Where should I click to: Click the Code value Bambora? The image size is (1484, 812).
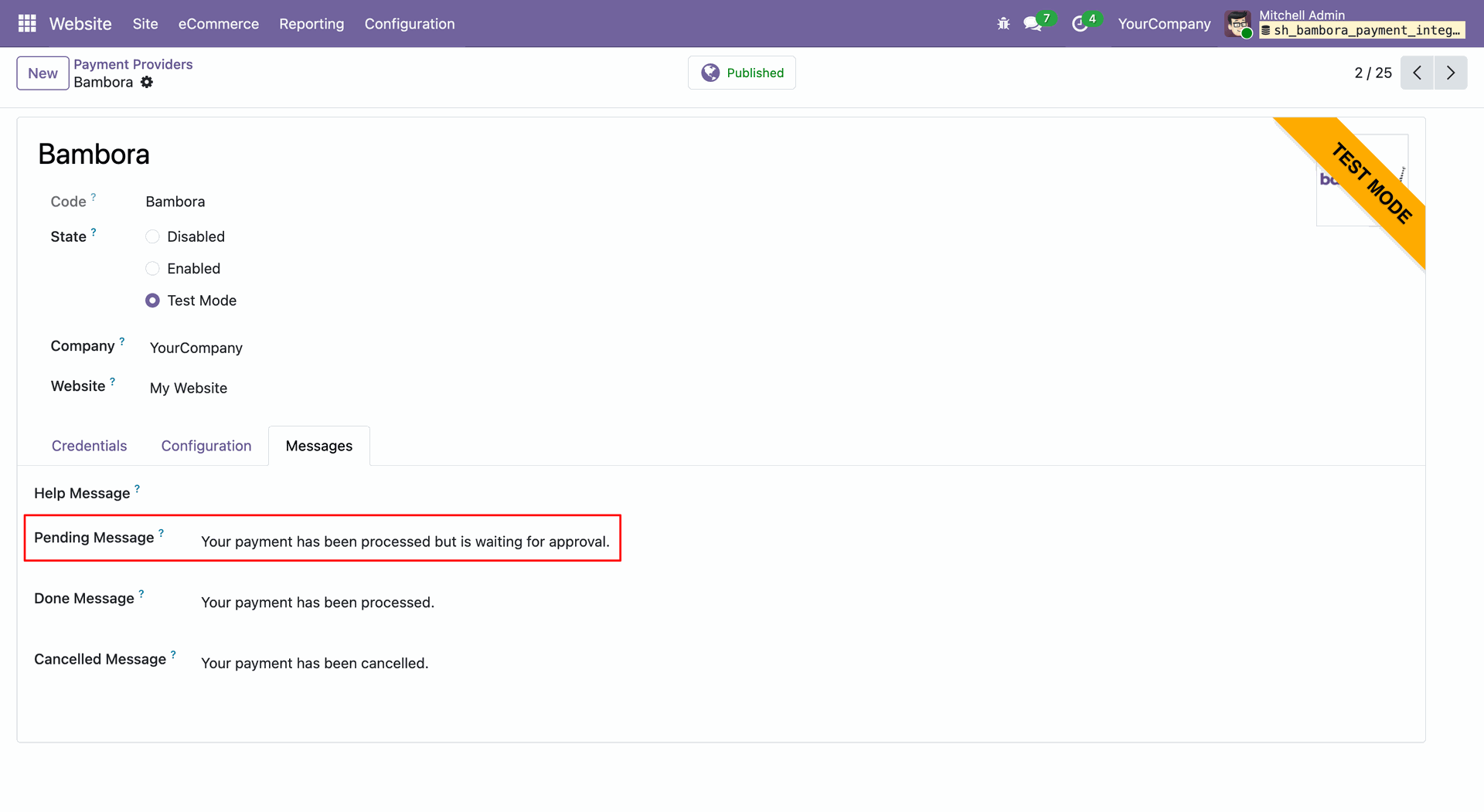(x=175, y=202)
